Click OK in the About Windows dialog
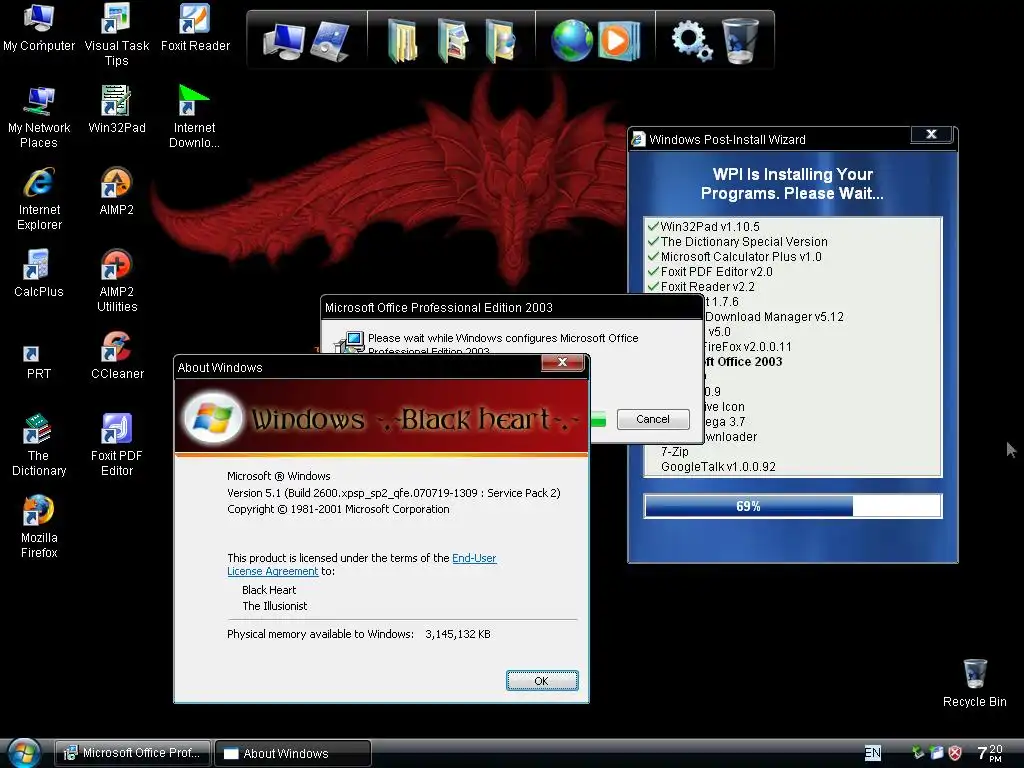 (x=542, y=680)
